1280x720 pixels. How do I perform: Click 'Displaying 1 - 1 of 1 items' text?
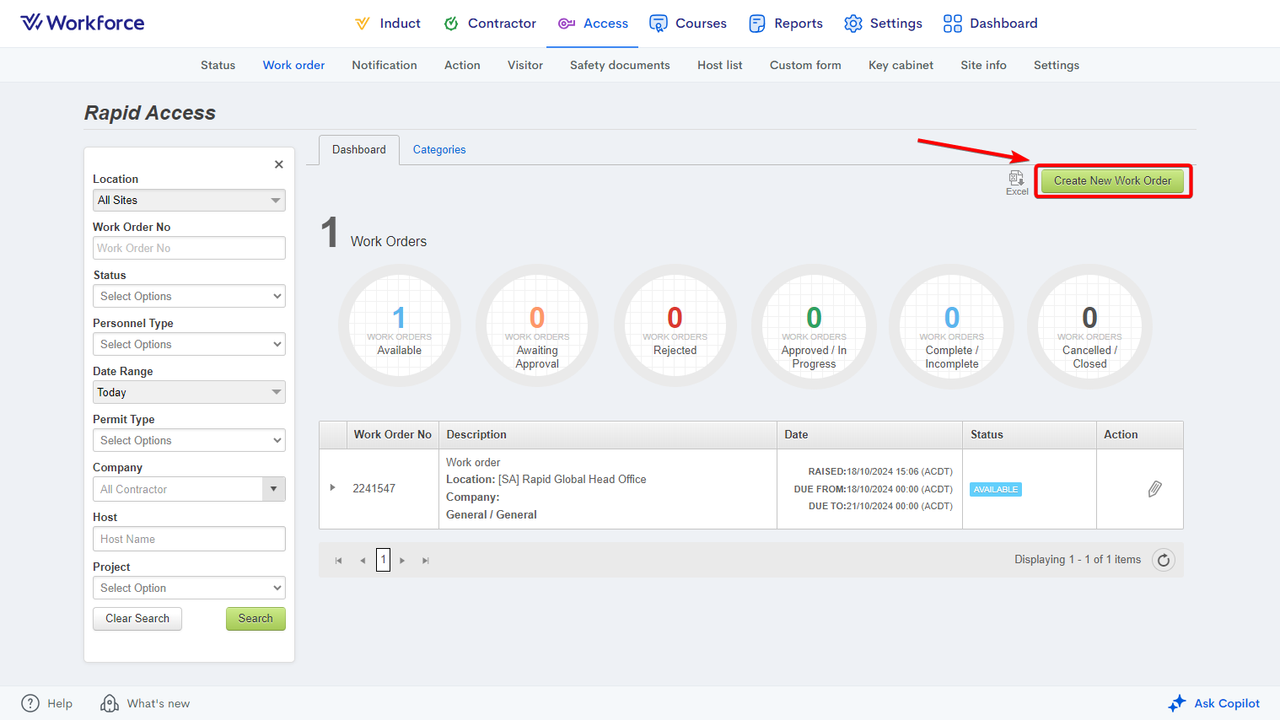click(1078, 560)
